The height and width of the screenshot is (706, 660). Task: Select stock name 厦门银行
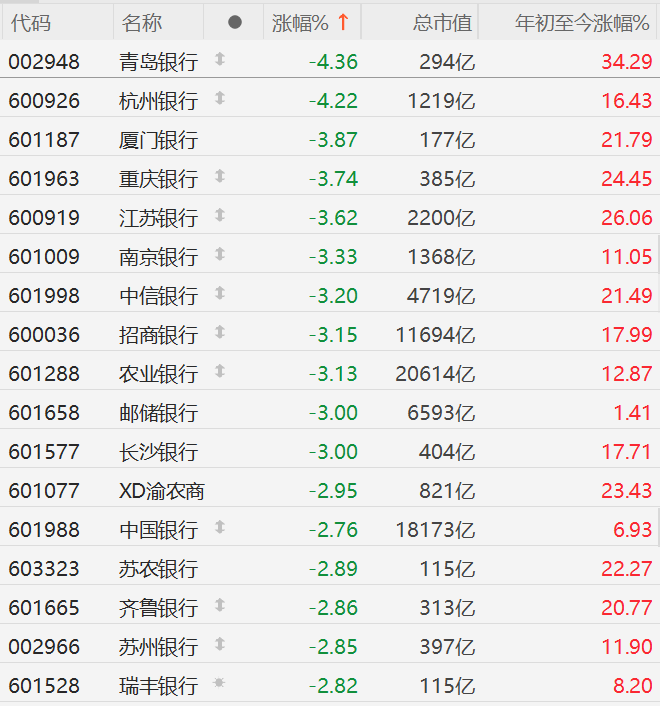158,140
